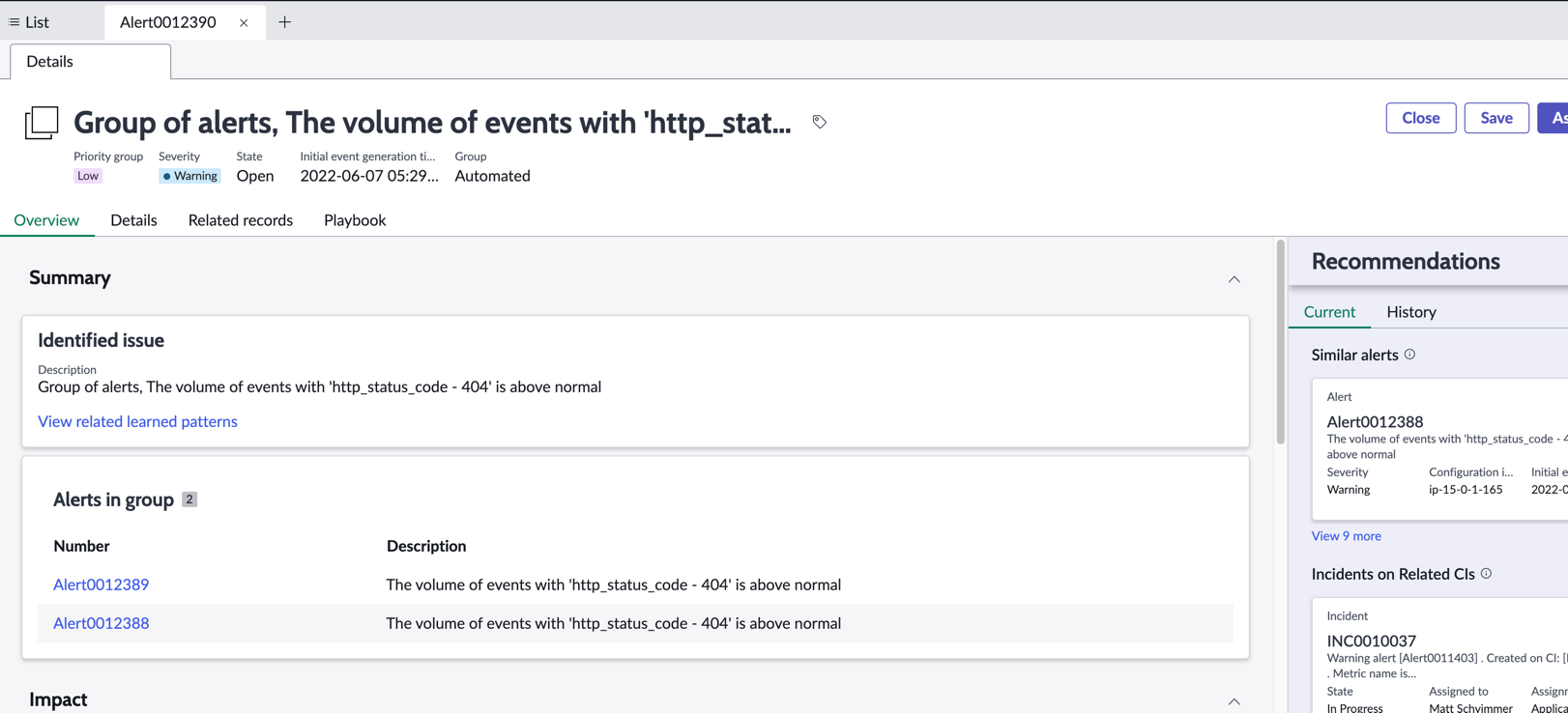Select the Details top-level tab
1568x713 pixels.
tap(90, 61)
